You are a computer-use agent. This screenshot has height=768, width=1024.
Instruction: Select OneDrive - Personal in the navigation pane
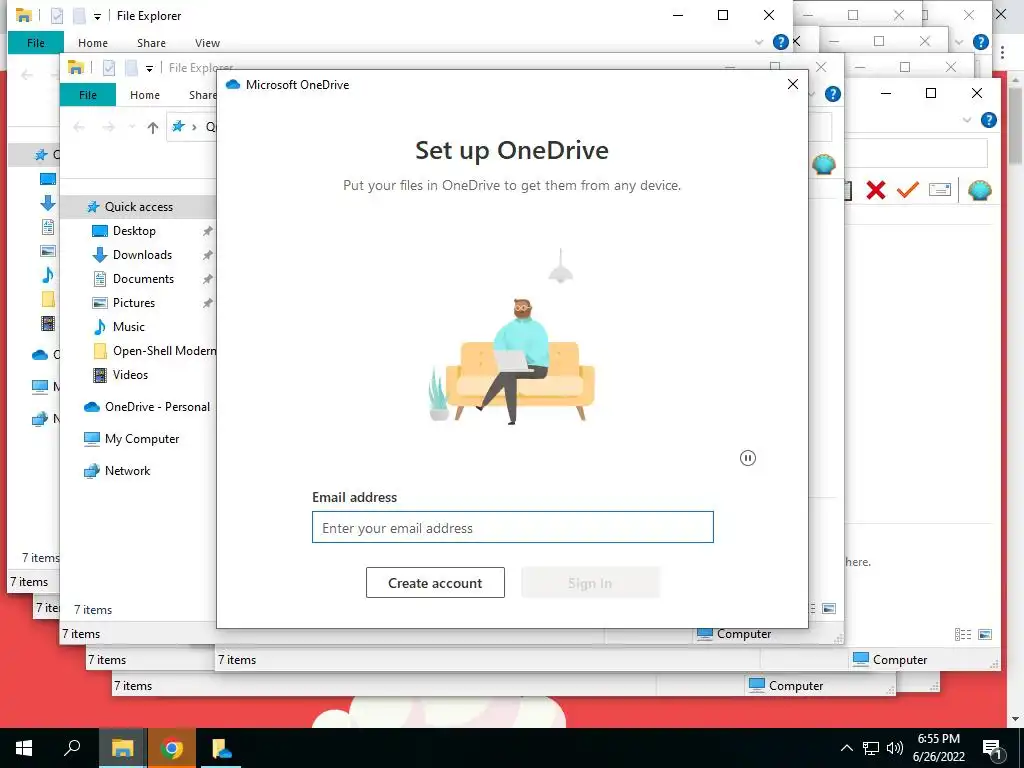click(x=157, y=407)
